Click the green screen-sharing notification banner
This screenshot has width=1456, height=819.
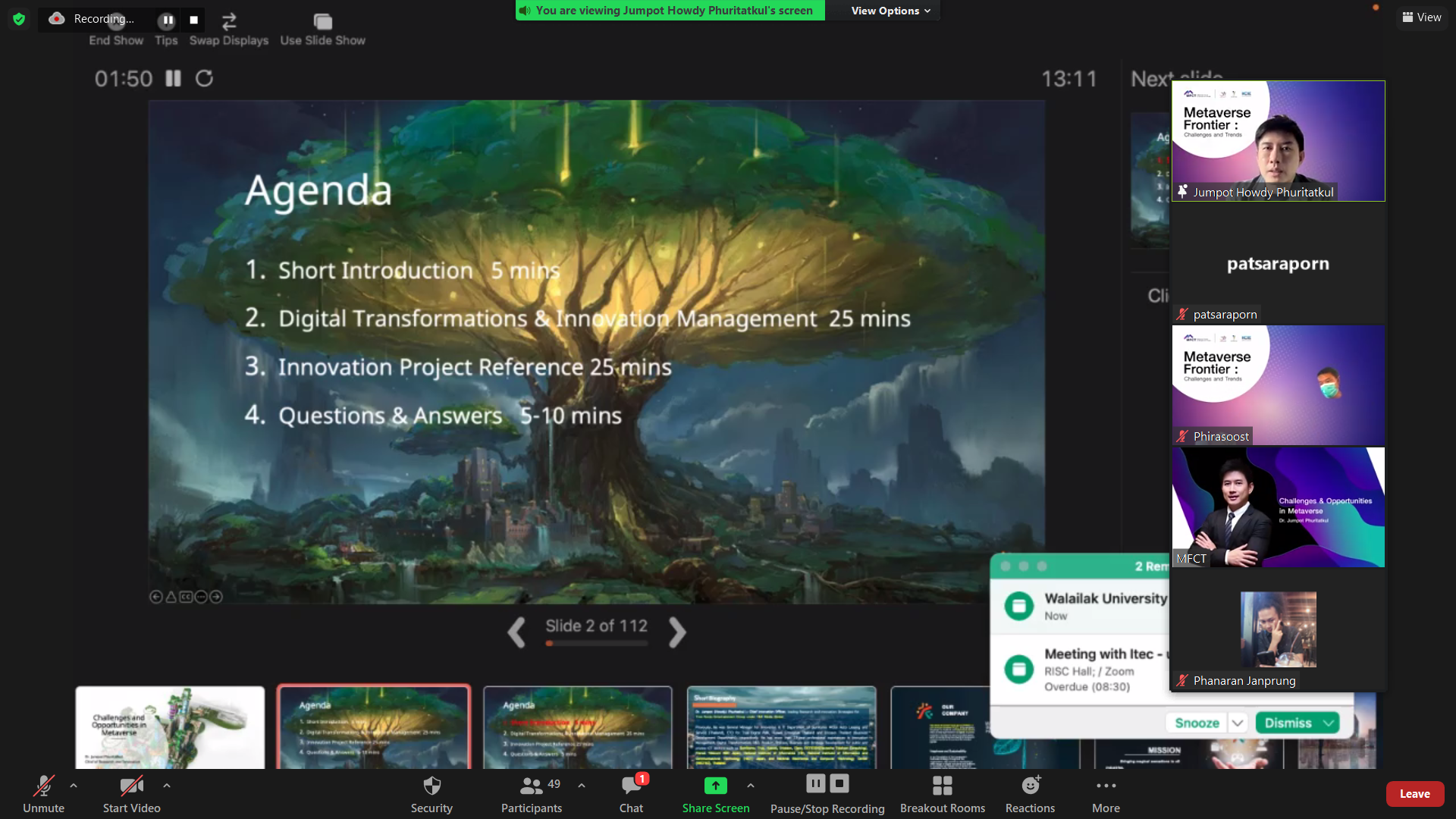click(x=670, y=11)
